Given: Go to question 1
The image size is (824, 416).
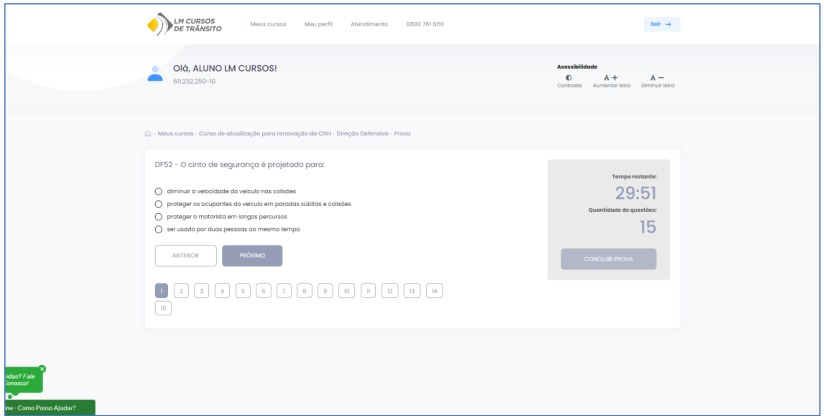Looking at the screenshot, I should click(x=161, y=290).
